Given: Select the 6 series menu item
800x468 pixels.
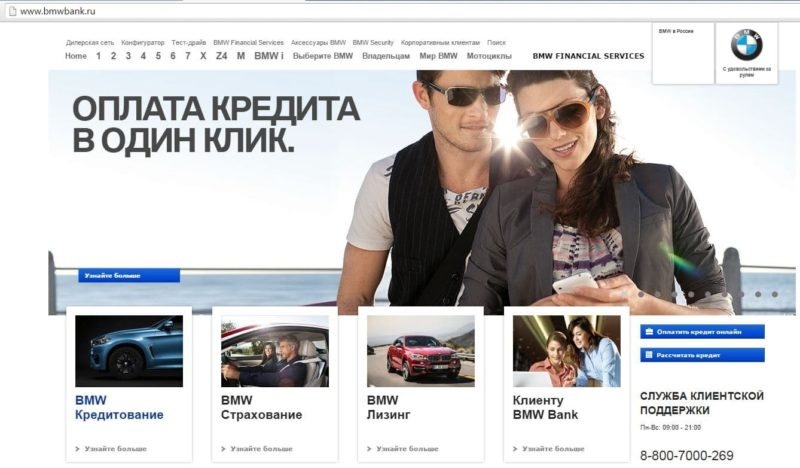Looking at the screenshot, I should (173, 56).
